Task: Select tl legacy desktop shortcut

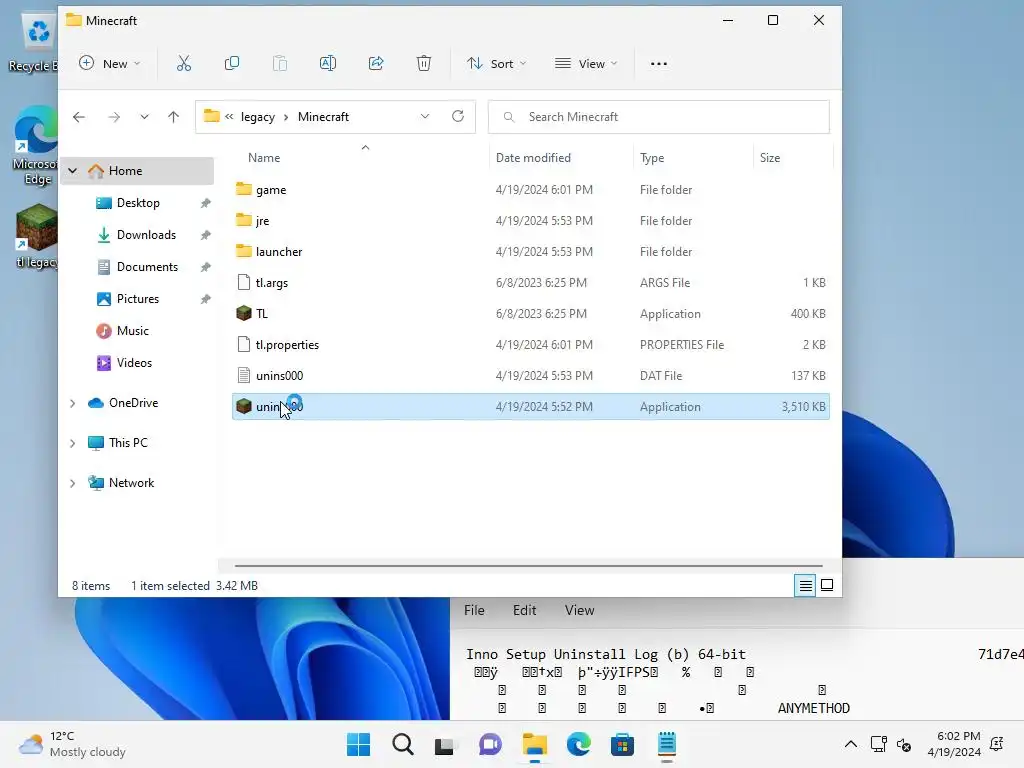Action: [37, 236]
